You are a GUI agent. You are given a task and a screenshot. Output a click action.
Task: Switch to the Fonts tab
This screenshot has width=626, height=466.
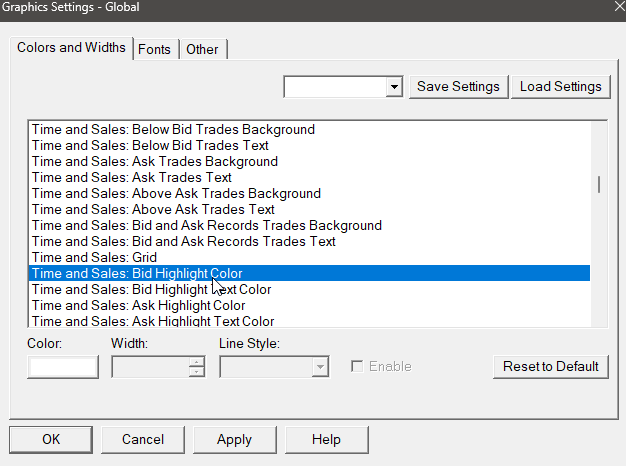click(155, 49)
